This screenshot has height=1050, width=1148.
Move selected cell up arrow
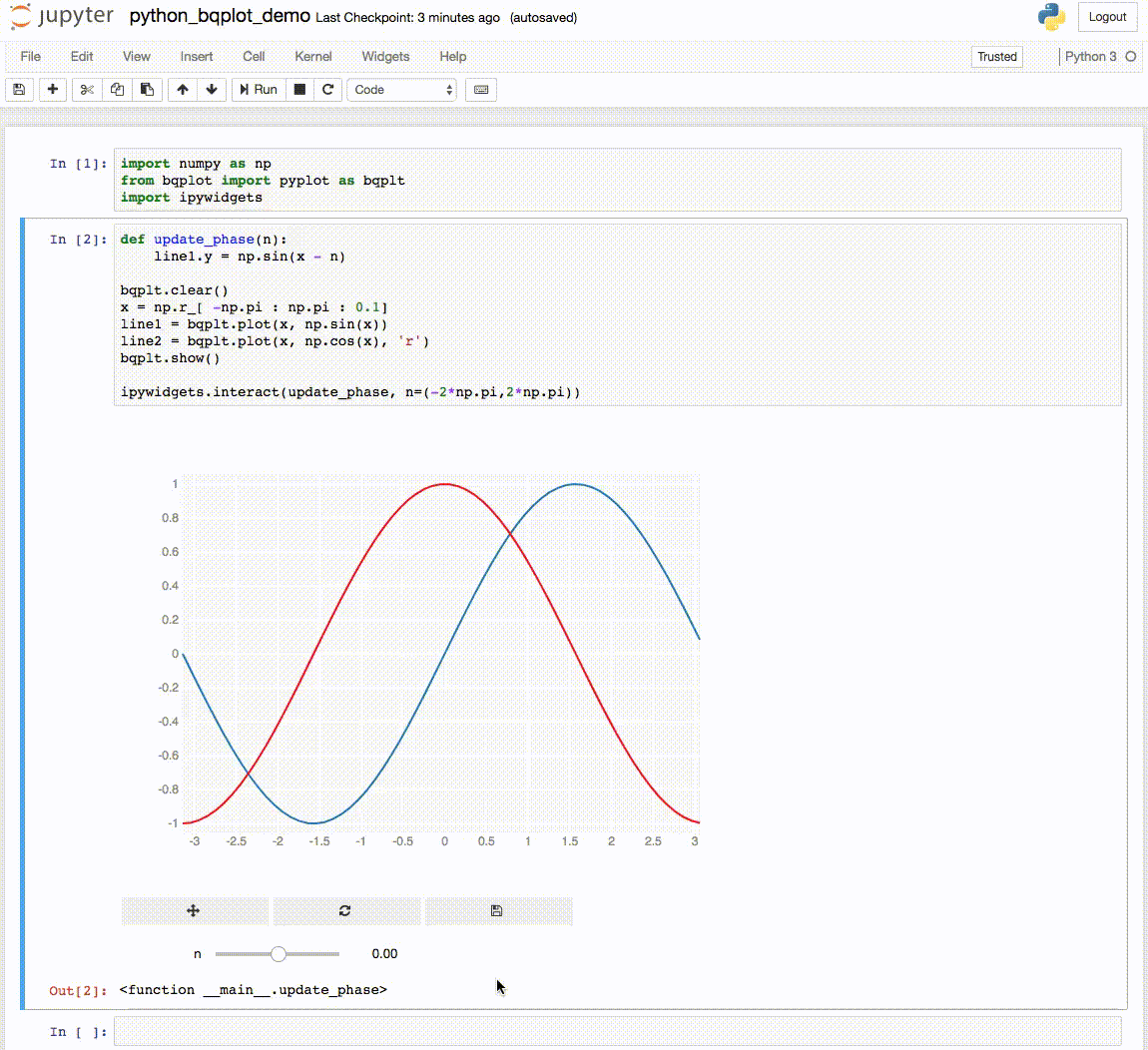pyautogui.click(x=182, y=90)
